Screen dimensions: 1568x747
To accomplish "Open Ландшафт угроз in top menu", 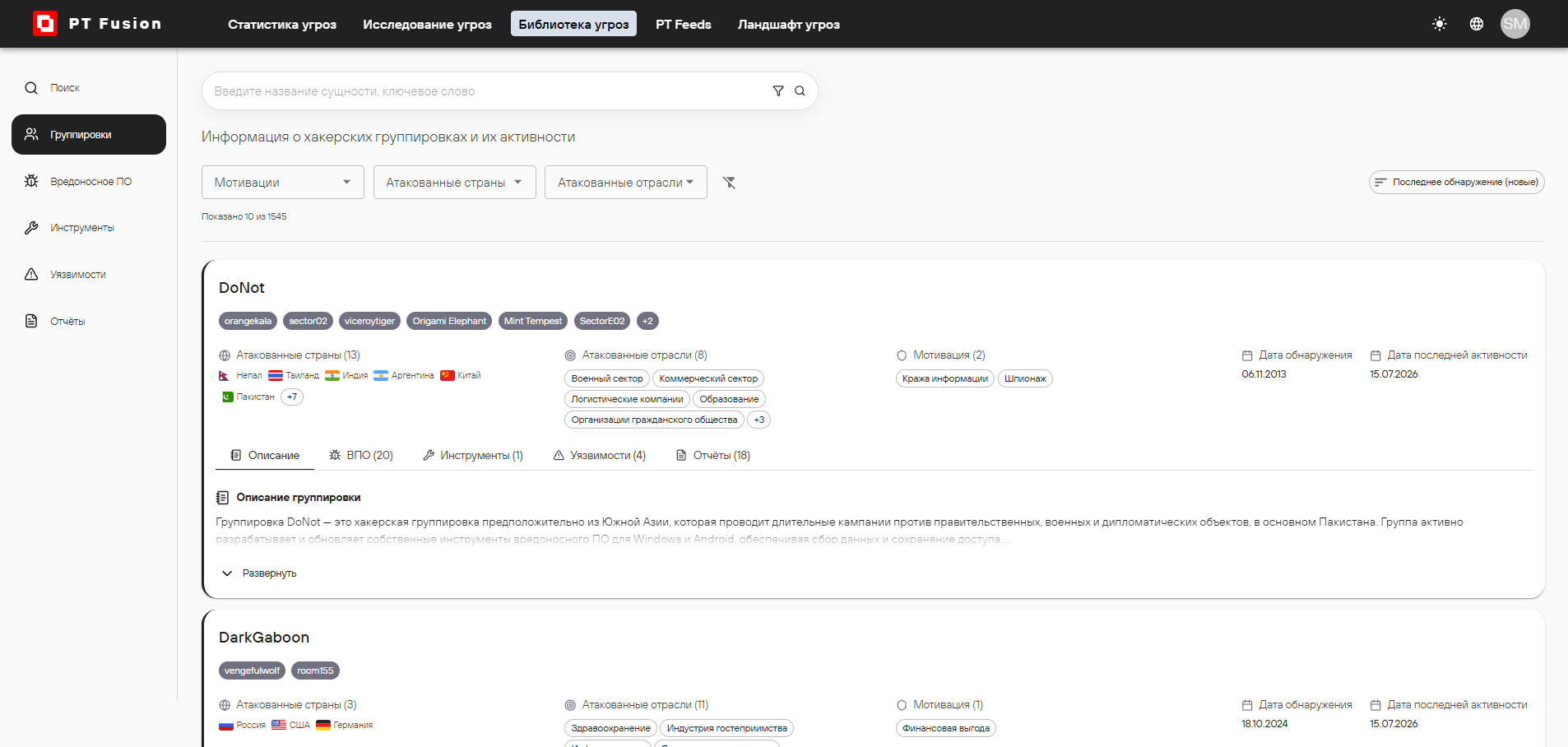I will point(789,24).
